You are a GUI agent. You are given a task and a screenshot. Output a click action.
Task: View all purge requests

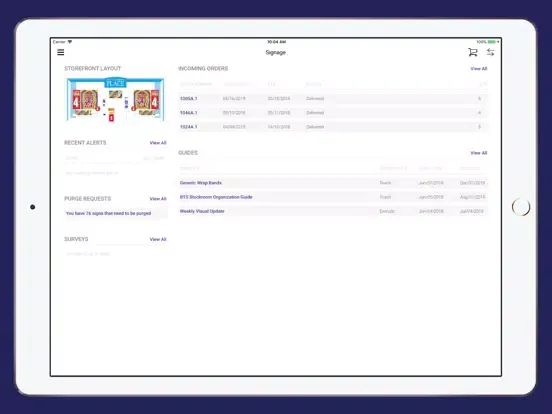158,199
